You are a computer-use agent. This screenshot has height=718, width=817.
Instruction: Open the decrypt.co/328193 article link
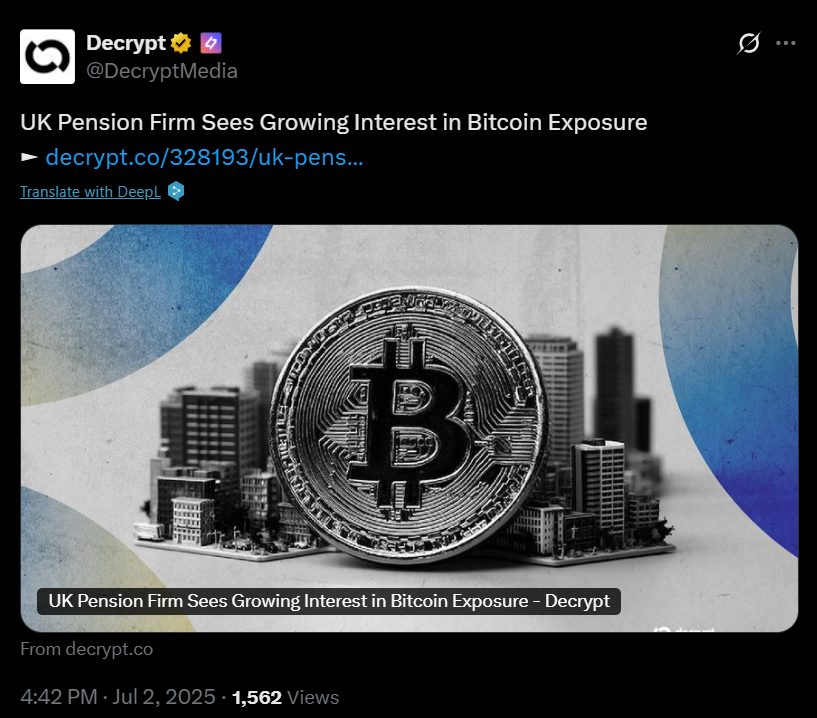tap(204, 157)
